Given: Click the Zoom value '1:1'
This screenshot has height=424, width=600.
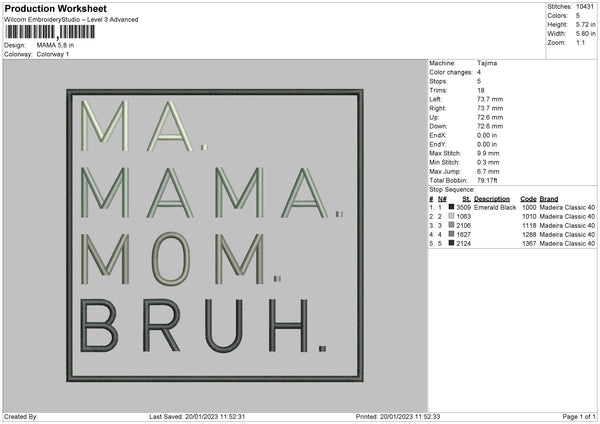Looking at the screenshot, I should [580, 42].
